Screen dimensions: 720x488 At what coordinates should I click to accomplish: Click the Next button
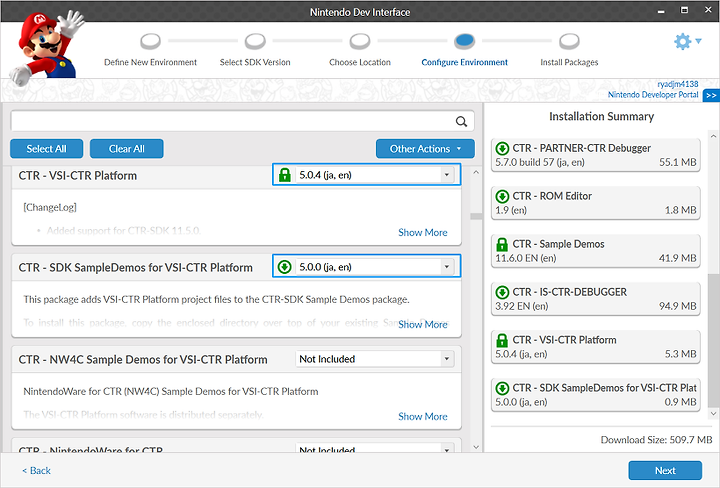pyautogui.click(x=665, y=471)
